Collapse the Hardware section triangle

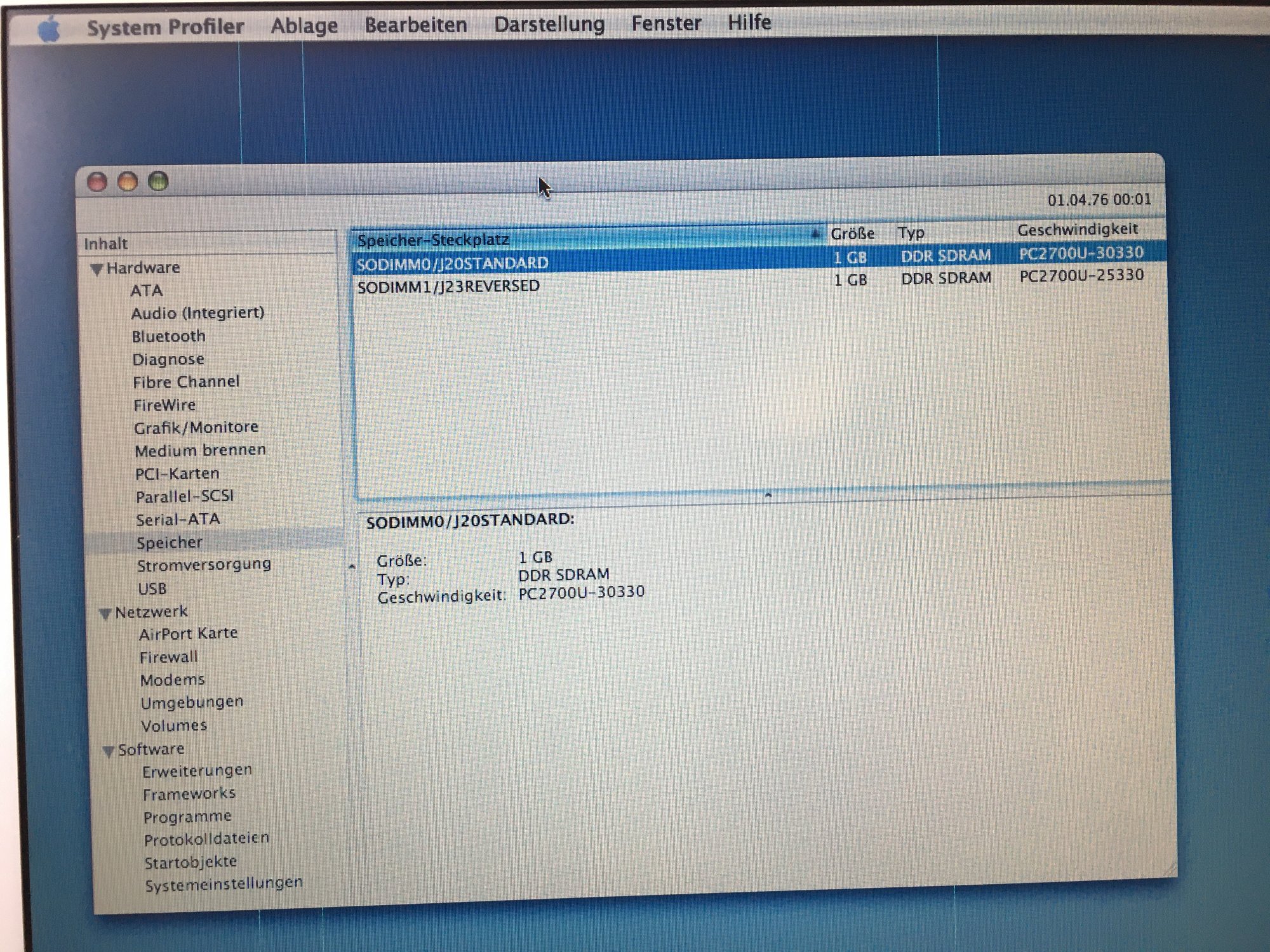tap(97, 269)
